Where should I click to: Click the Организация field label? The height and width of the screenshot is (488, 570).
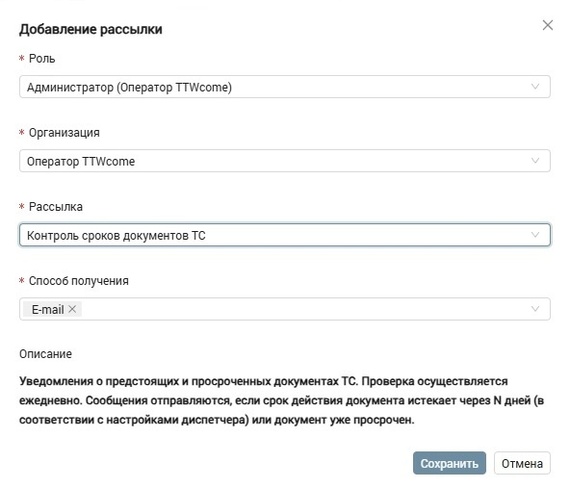[64, 133]
